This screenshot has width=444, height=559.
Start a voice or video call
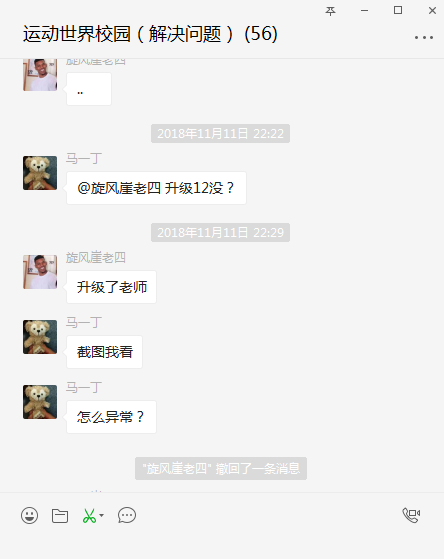tap(411, 515)
